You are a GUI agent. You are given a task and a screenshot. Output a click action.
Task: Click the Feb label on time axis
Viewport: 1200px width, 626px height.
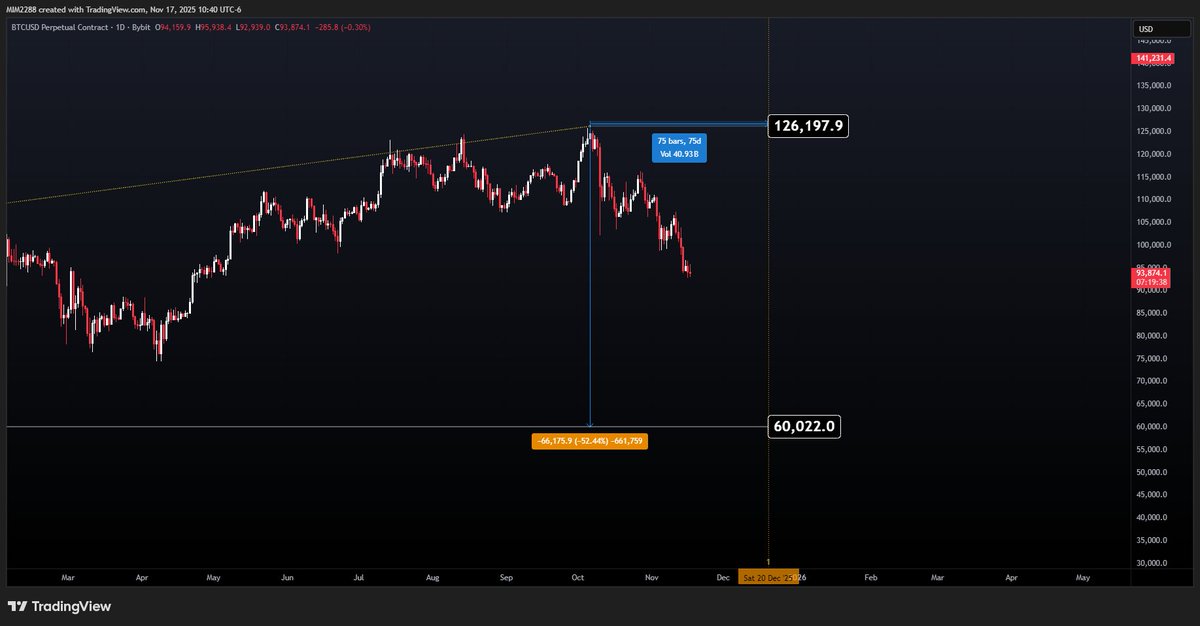point(871,578)
